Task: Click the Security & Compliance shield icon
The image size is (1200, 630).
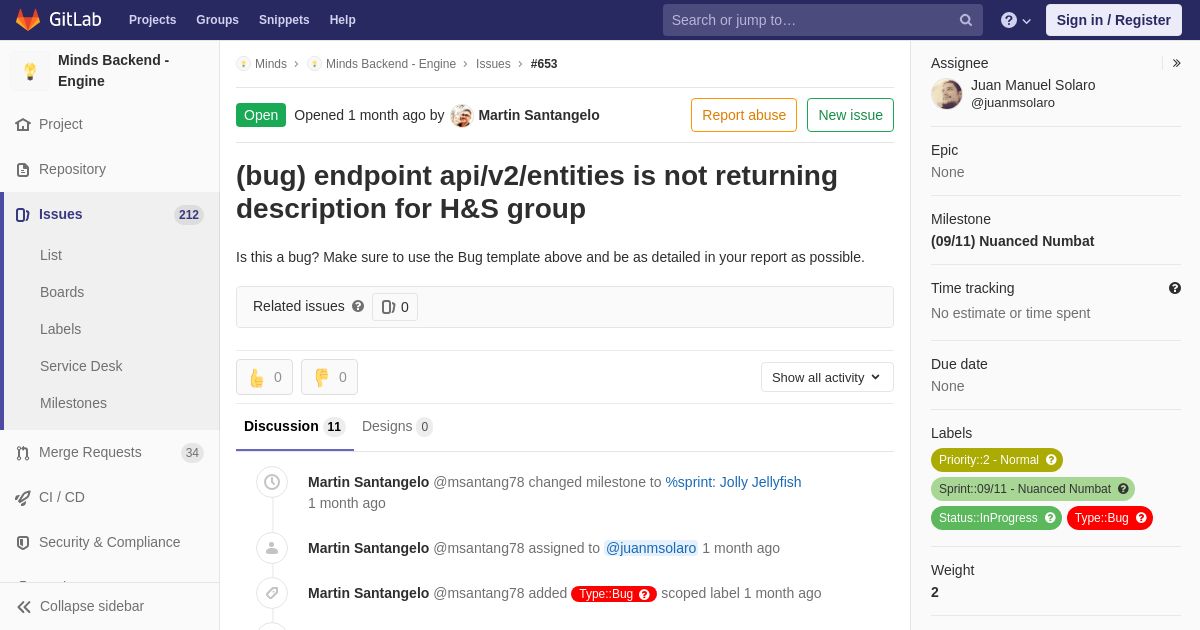Action: 23,543
